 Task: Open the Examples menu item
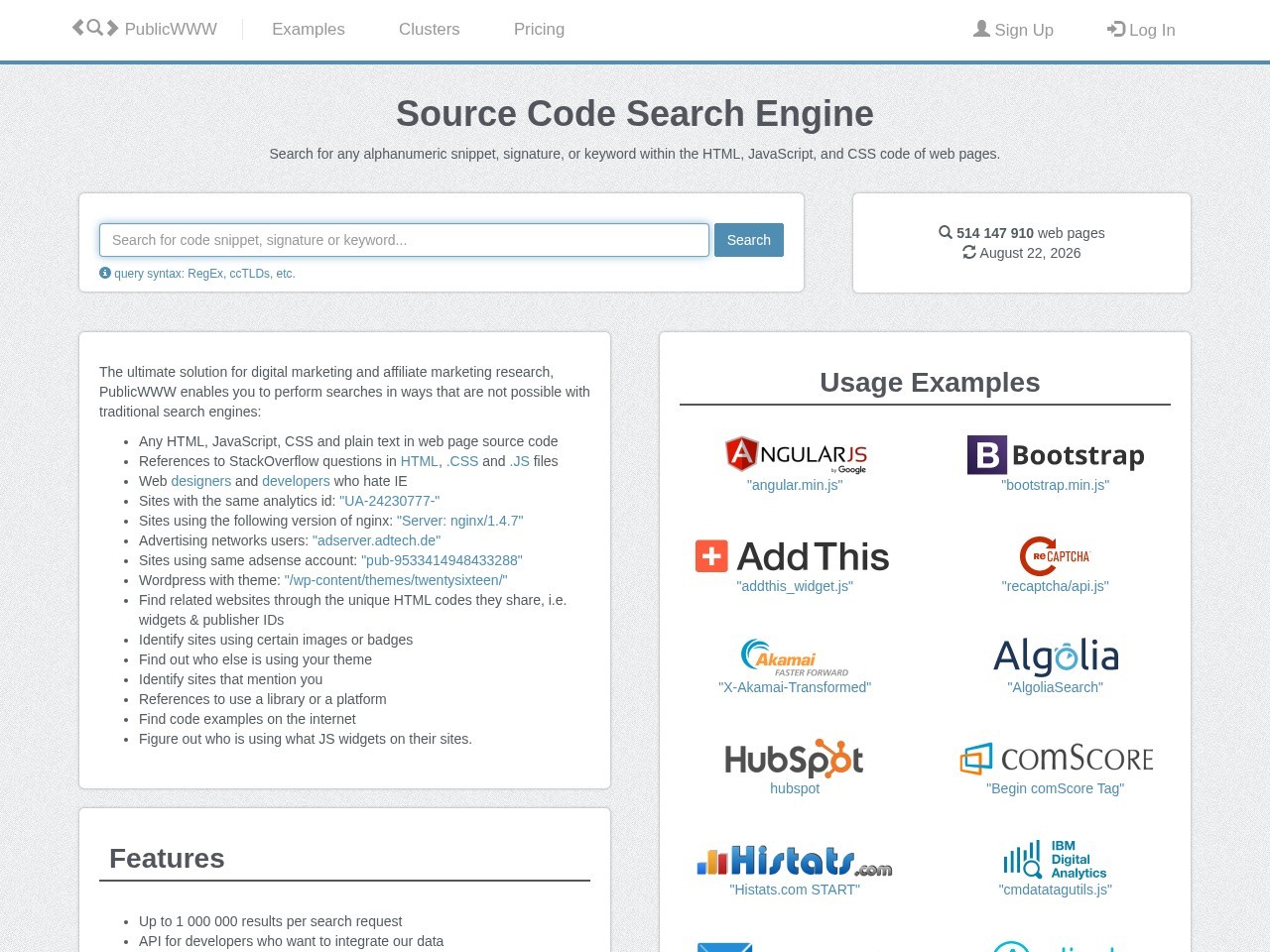click(x=309, y=30)
